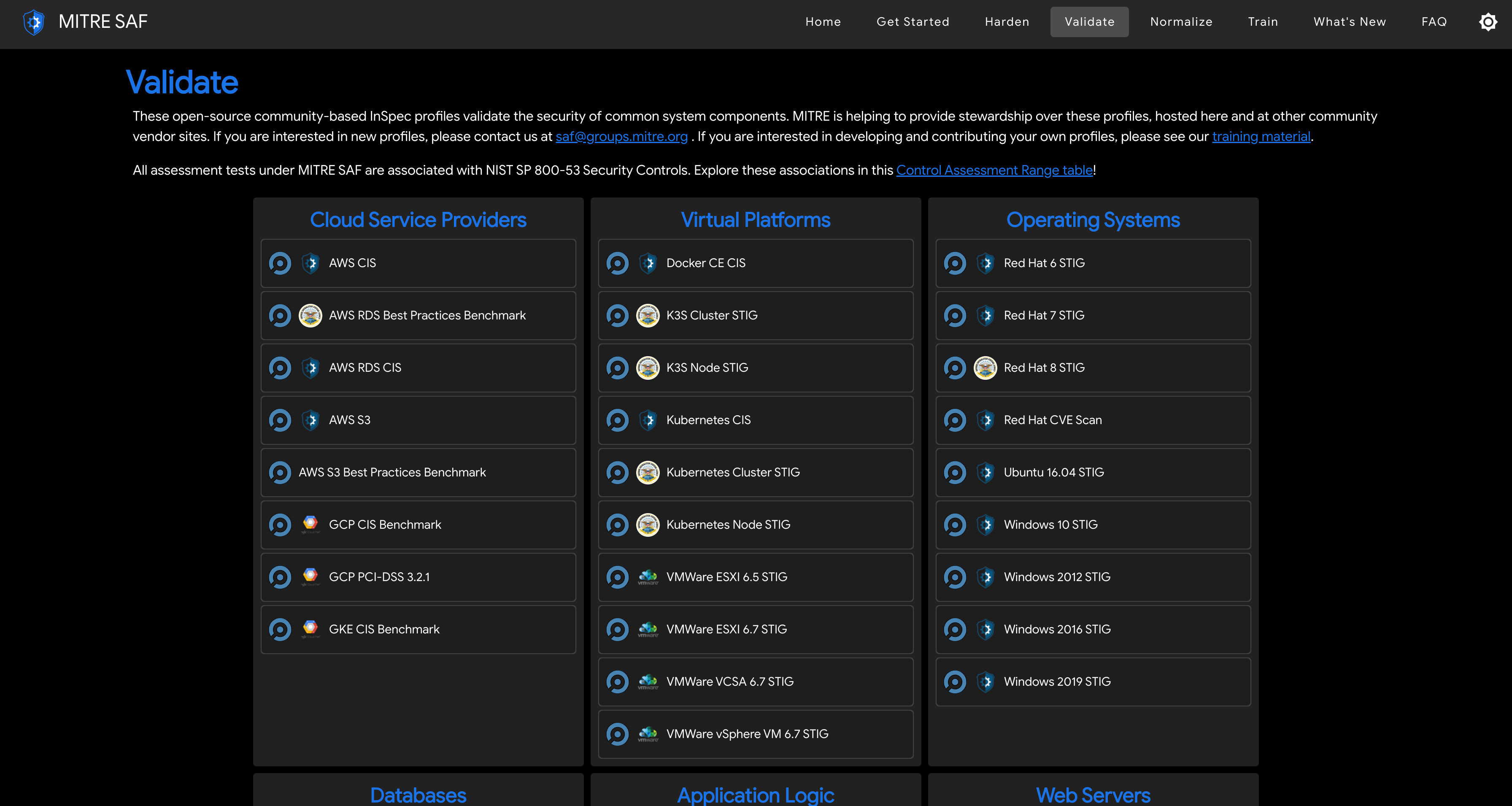
Task: Open the training material link
Action: pyautogui.click(x=1261, y=137)
